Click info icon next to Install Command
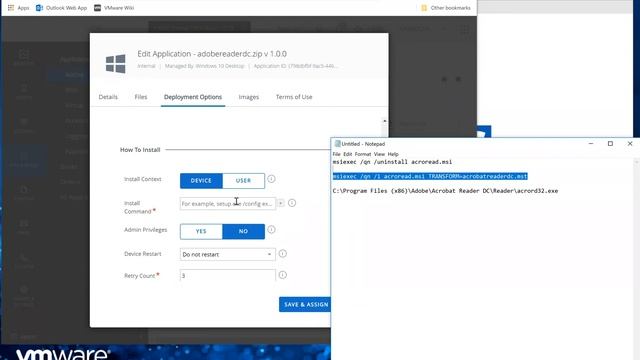 292,203
